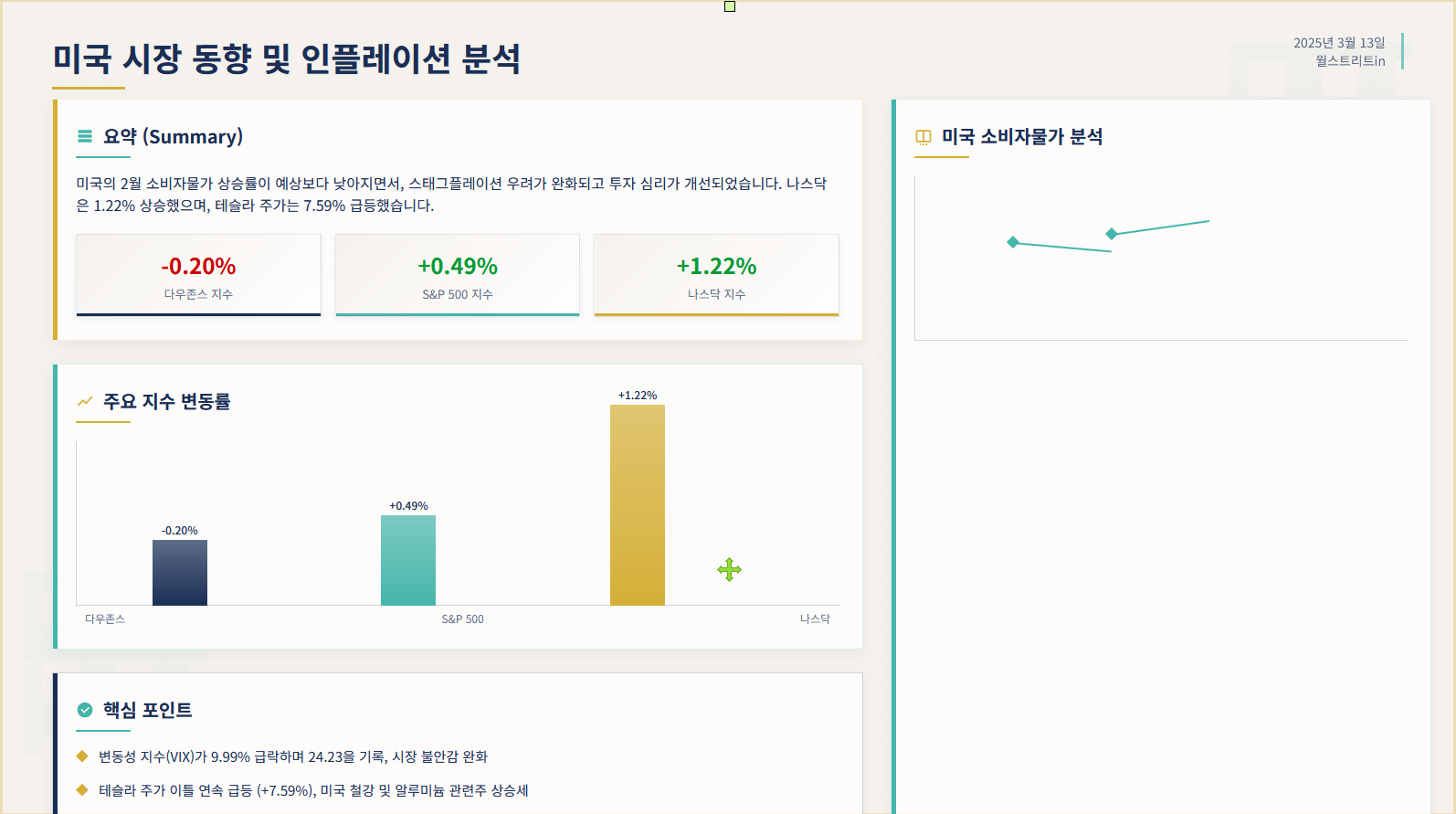Select the teal S&P 500 bar
The image size is (1456, 814).
(408, 560)
